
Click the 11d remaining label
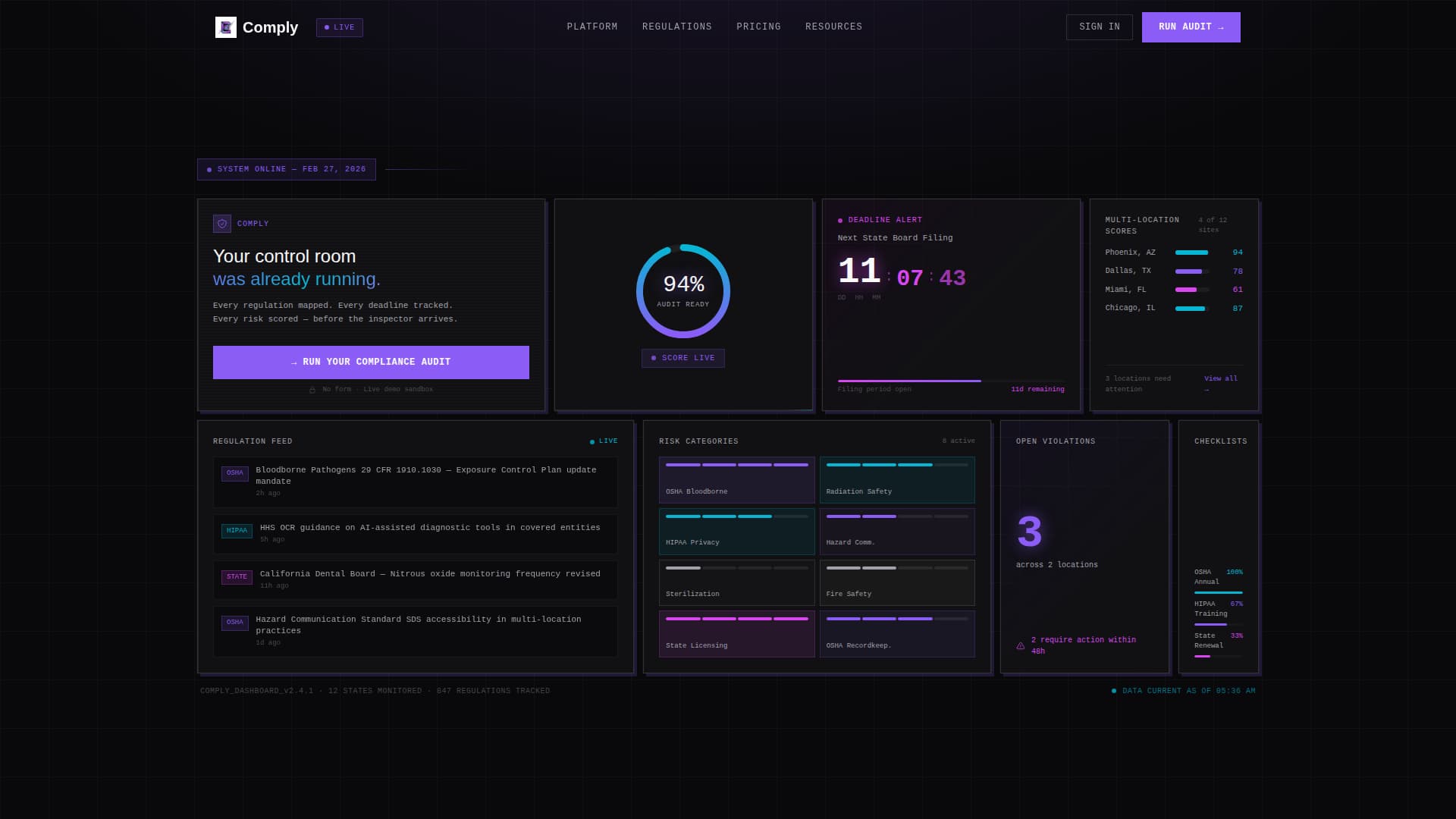point(1037,390)
